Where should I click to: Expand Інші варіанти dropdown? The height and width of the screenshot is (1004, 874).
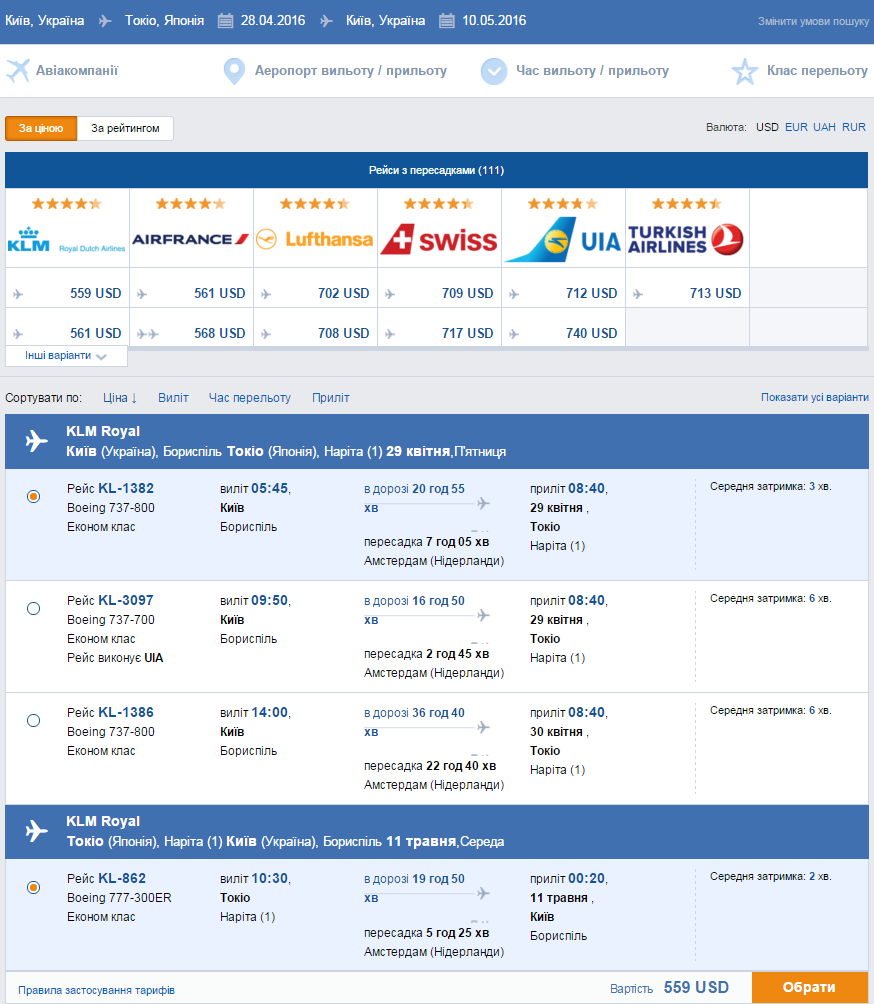click(x=66, y=355)
